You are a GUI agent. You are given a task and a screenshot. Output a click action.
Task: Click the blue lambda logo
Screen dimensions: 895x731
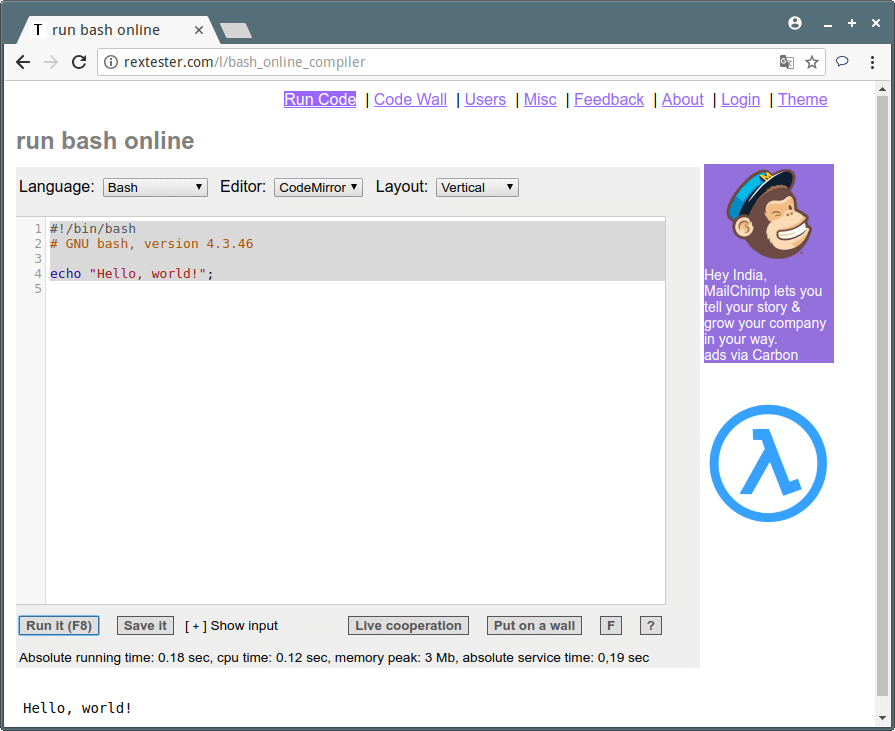click(x=768, y=463)
